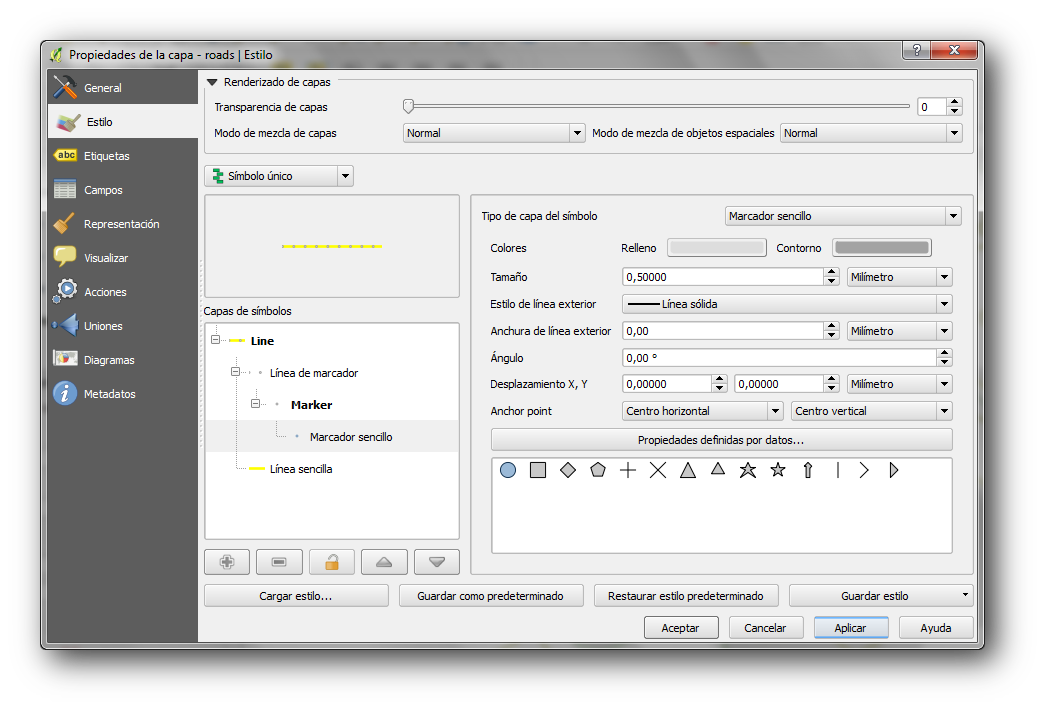The image size is (1045, 710).
Task: Select the X cross marker shape
Action: 658,471
